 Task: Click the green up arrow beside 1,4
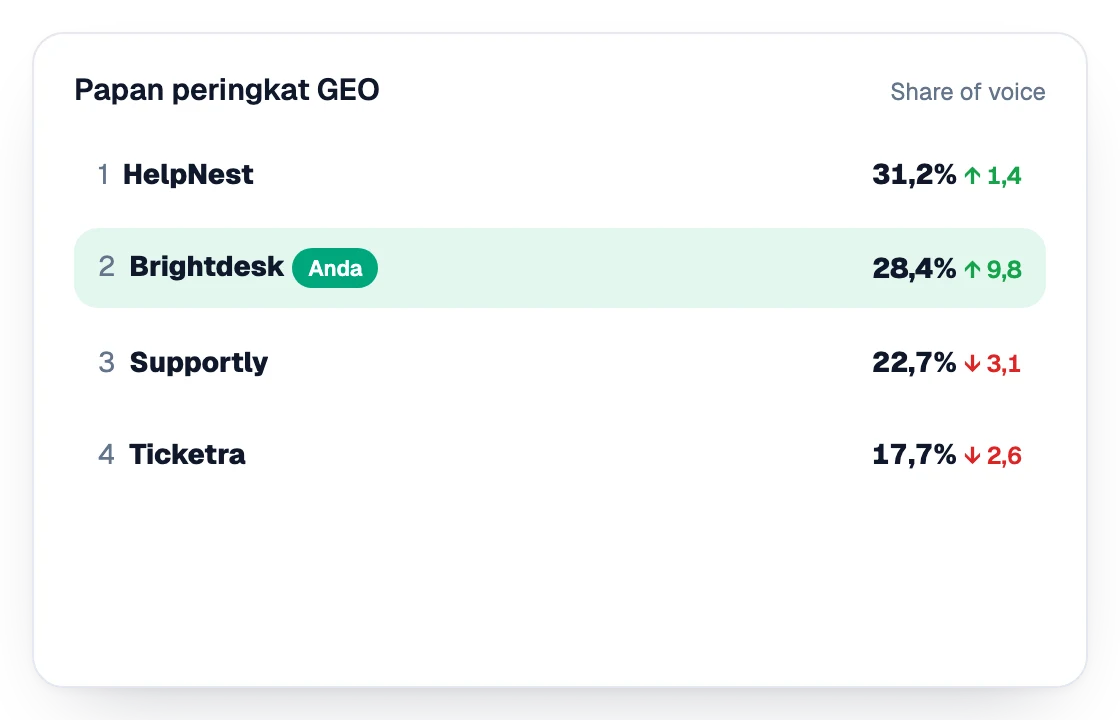click(x=971, y=175)
